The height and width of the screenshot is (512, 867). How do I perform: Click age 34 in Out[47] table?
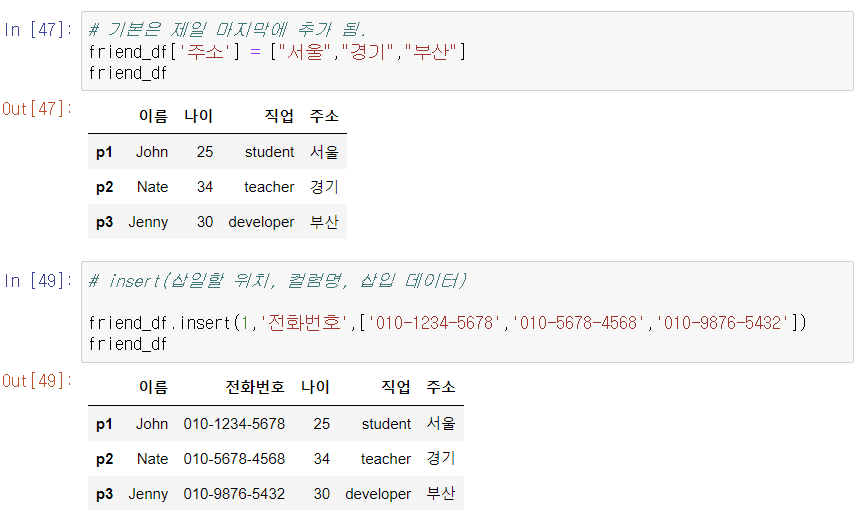coord(205,187)
